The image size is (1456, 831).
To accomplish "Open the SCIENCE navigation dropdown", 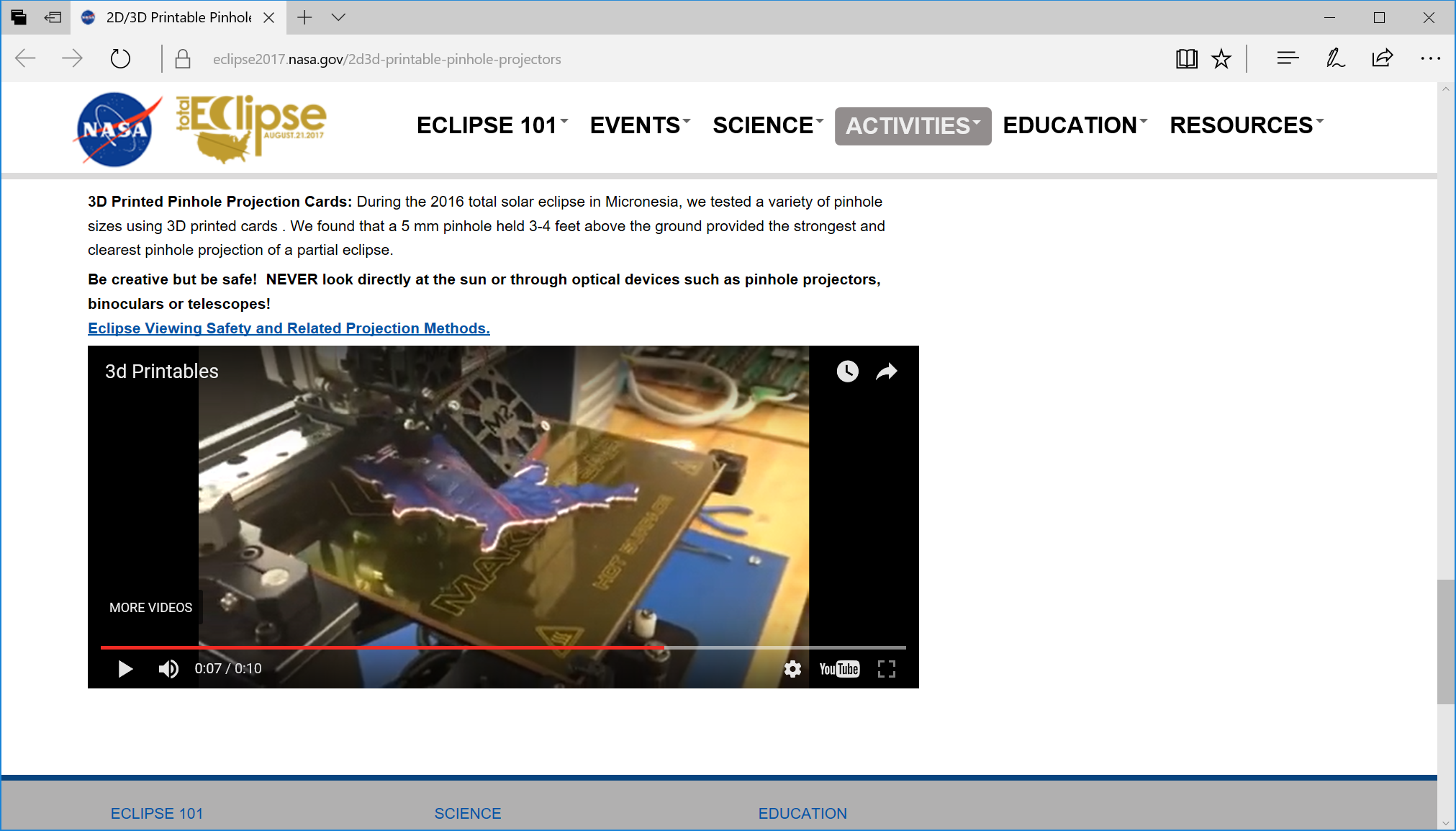I will [x=767, y=125].
